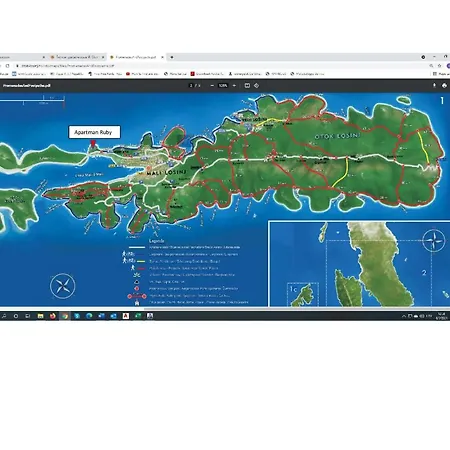Print the PDF using the printer icon
The width and height of the screenshot is (450, 450).
pos(444,86)
